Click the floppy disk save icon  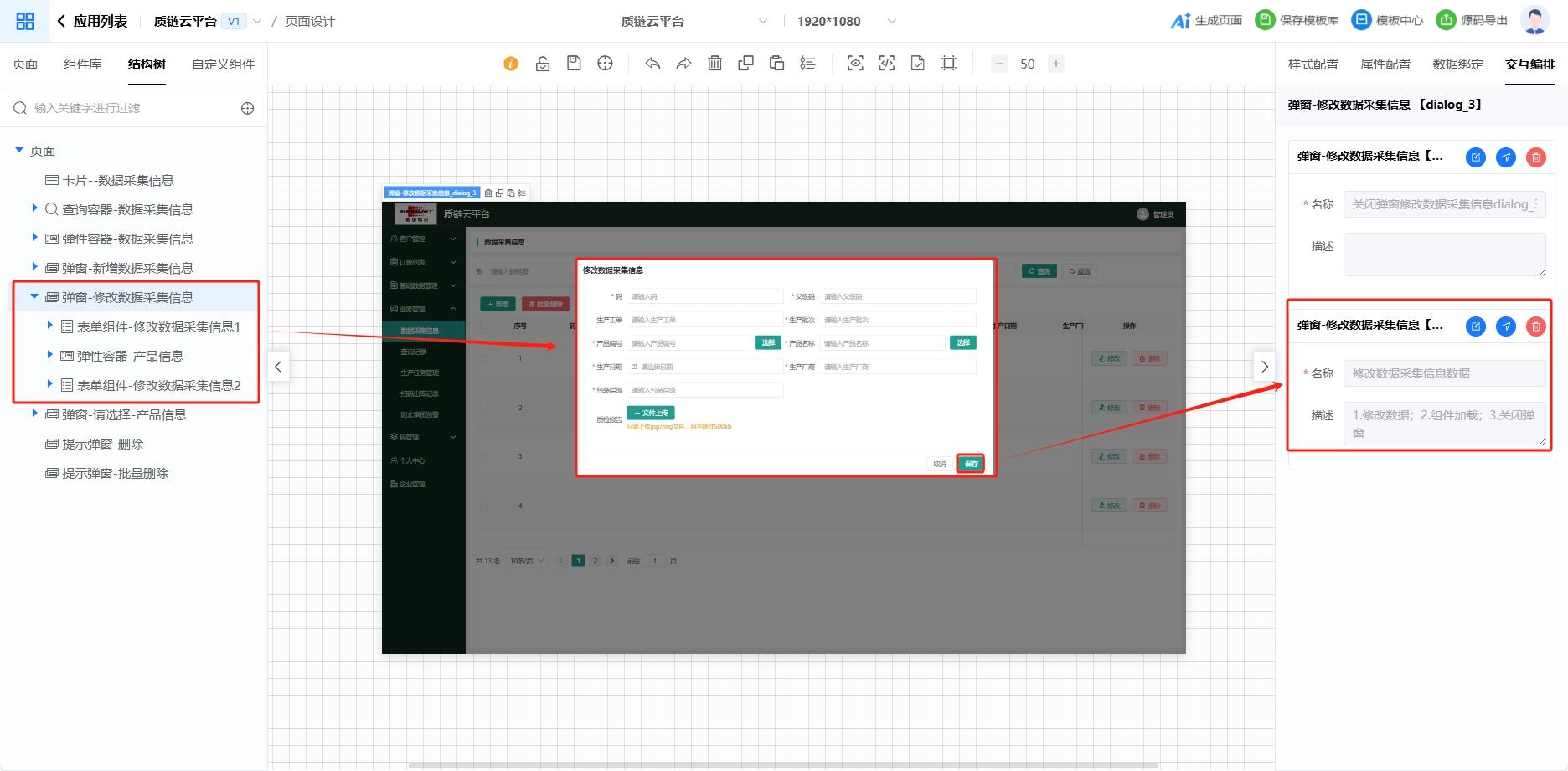click(574, 64)
